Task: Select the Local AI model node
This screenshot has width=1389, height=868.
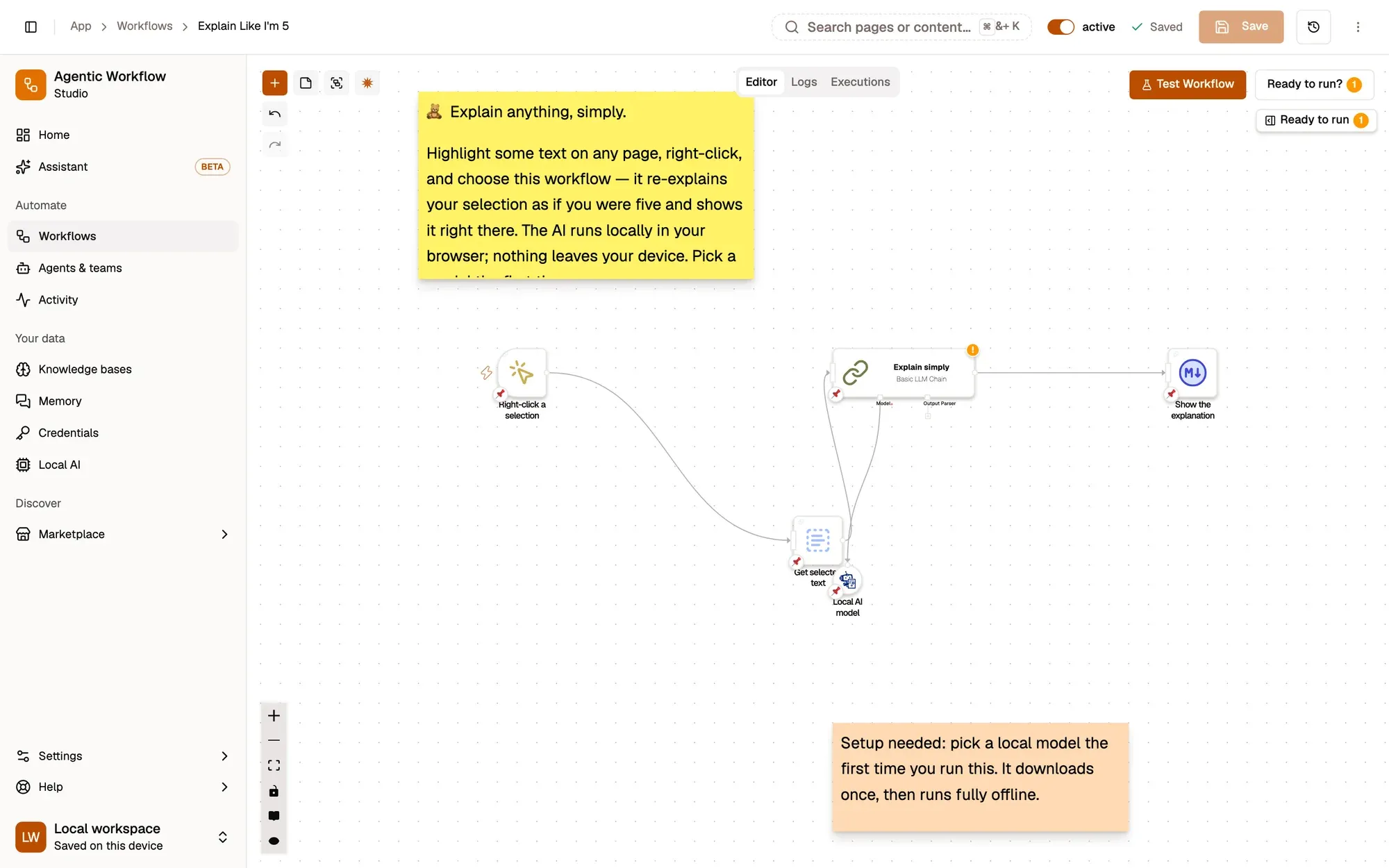Action: [848, 581]
